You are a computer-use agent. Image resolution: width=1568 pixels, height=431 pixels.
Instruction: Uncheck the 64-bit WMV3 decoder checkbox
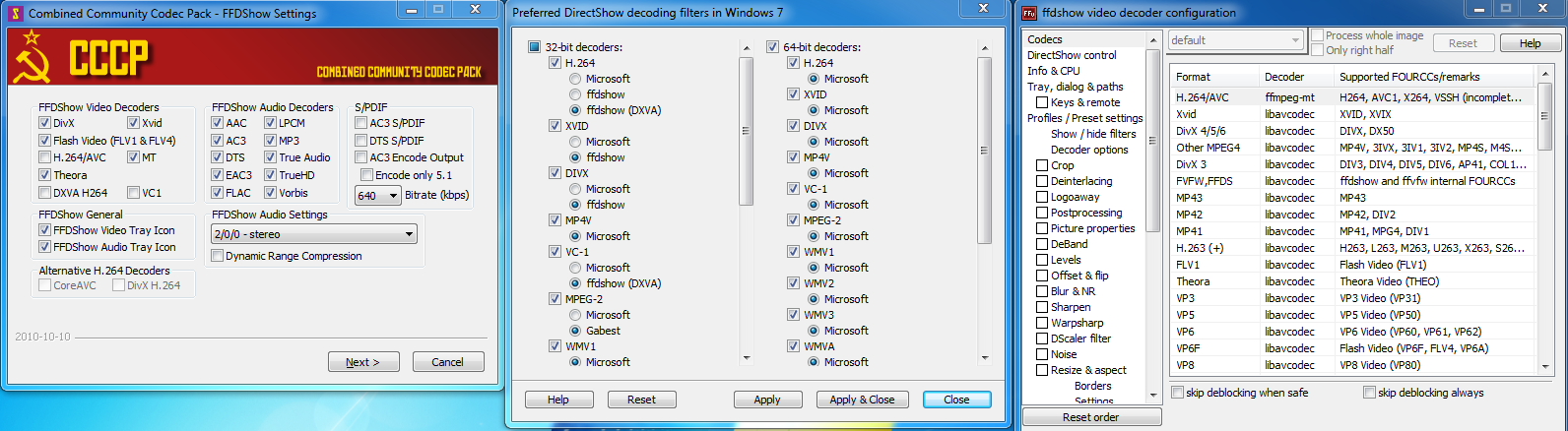[794, 315]
